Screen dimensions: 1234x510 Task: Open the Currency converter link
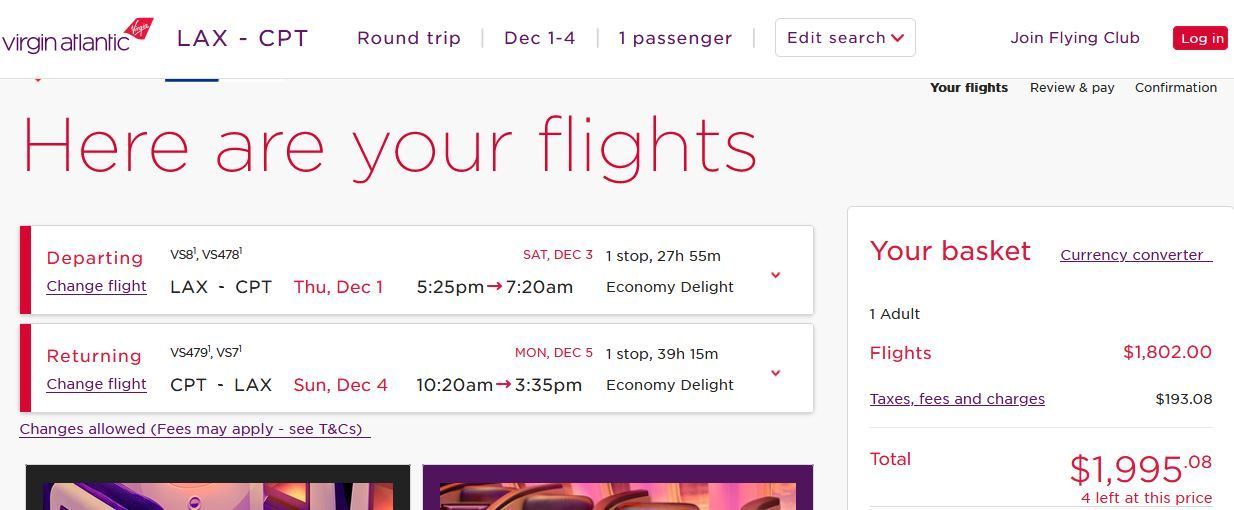(1136, 255)
